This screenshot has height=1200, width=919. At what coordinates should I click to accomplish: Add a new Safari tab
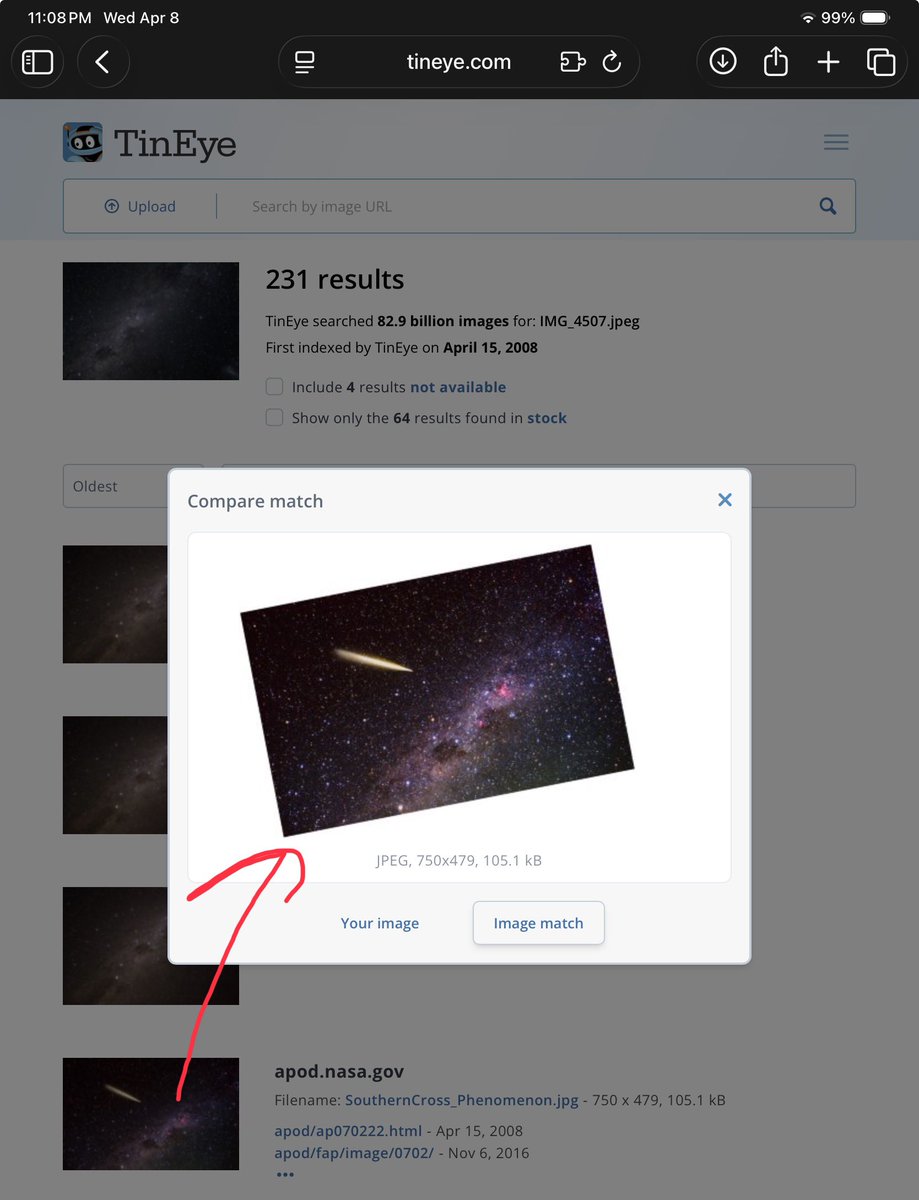tap(828, 62)
